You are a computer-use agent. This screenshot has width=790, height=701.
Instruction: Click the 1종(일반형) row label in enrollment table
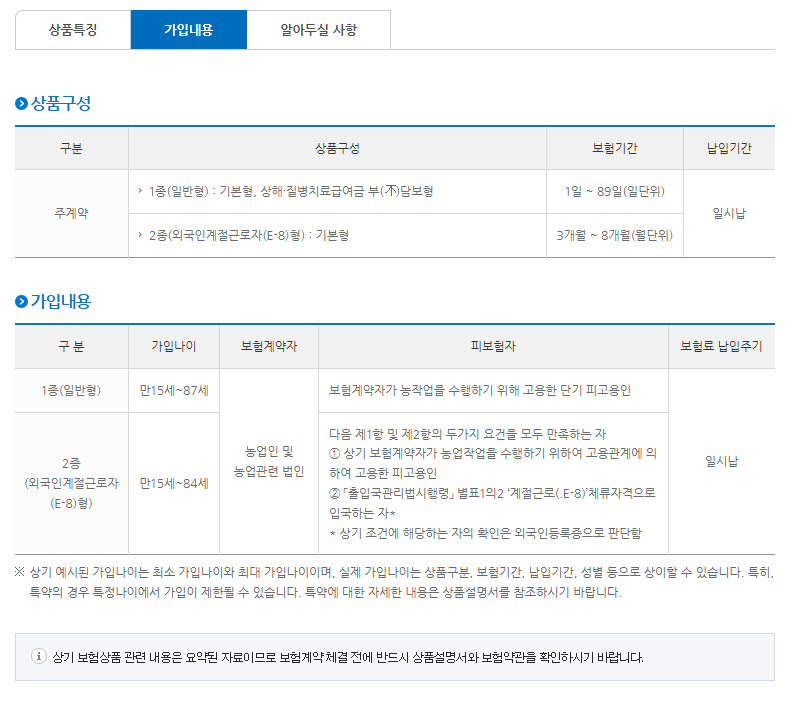[x=72, y=391]
